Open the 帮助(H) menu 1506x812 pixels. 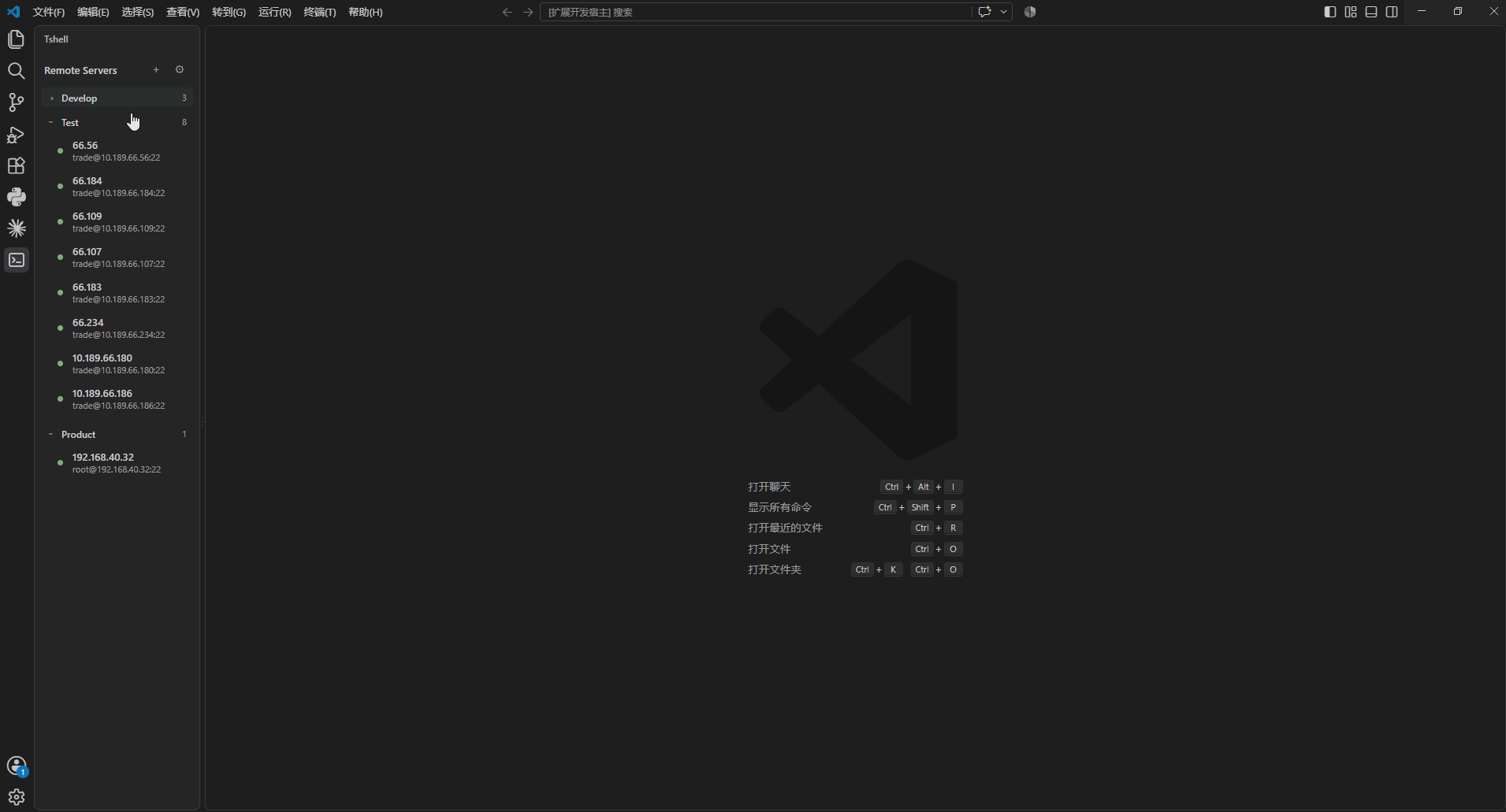tap(366, 12)
